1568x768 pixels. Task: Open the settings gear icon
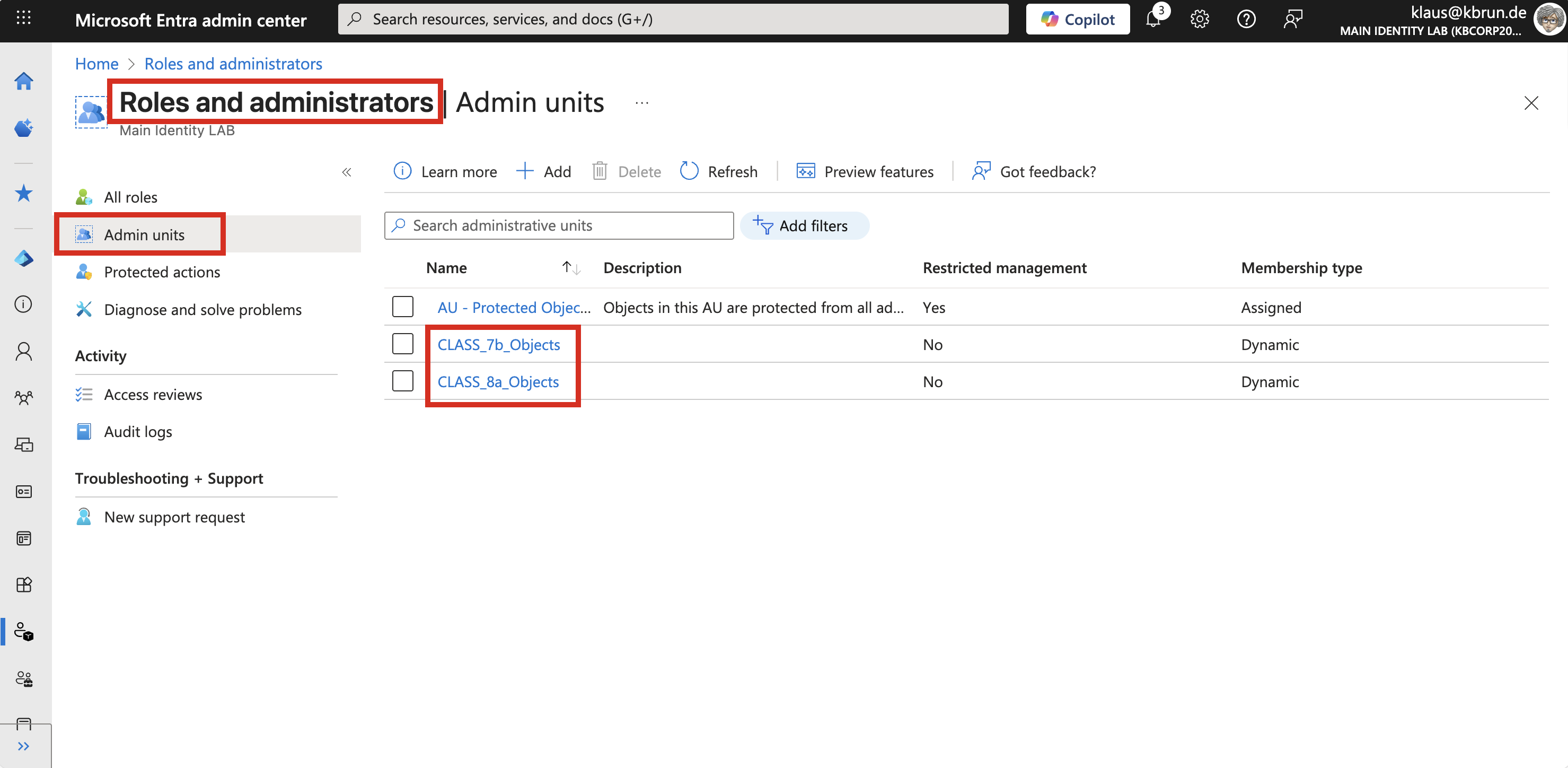coord(1199,20)
